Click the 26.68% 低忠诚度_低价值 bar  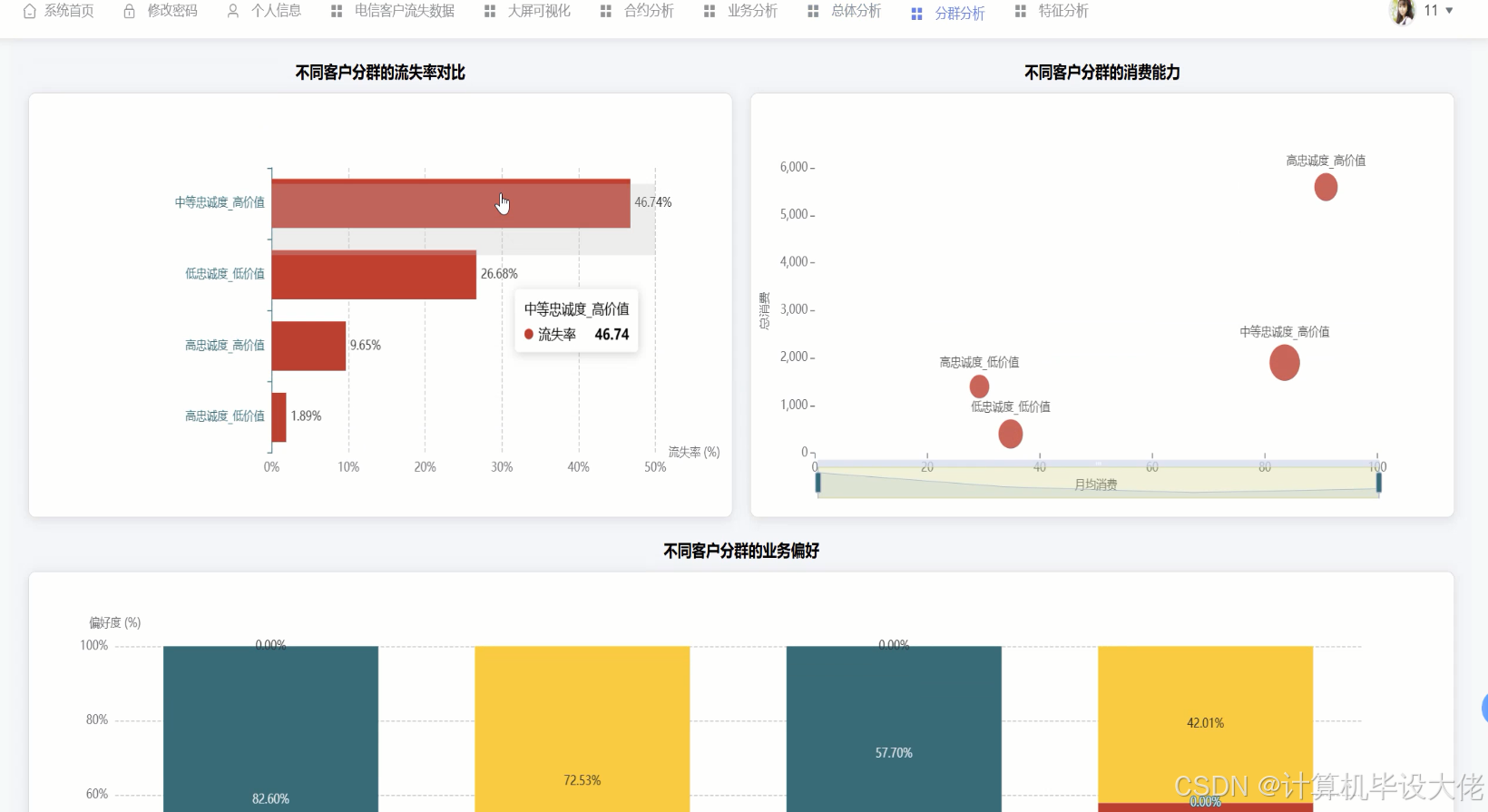[x=374, y=275]
